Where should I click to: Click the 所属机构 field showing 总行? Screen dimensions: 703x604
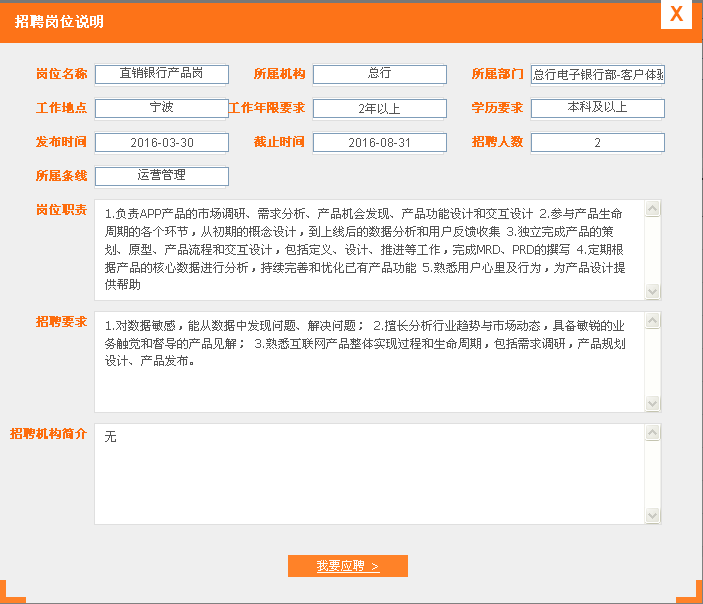379,74
